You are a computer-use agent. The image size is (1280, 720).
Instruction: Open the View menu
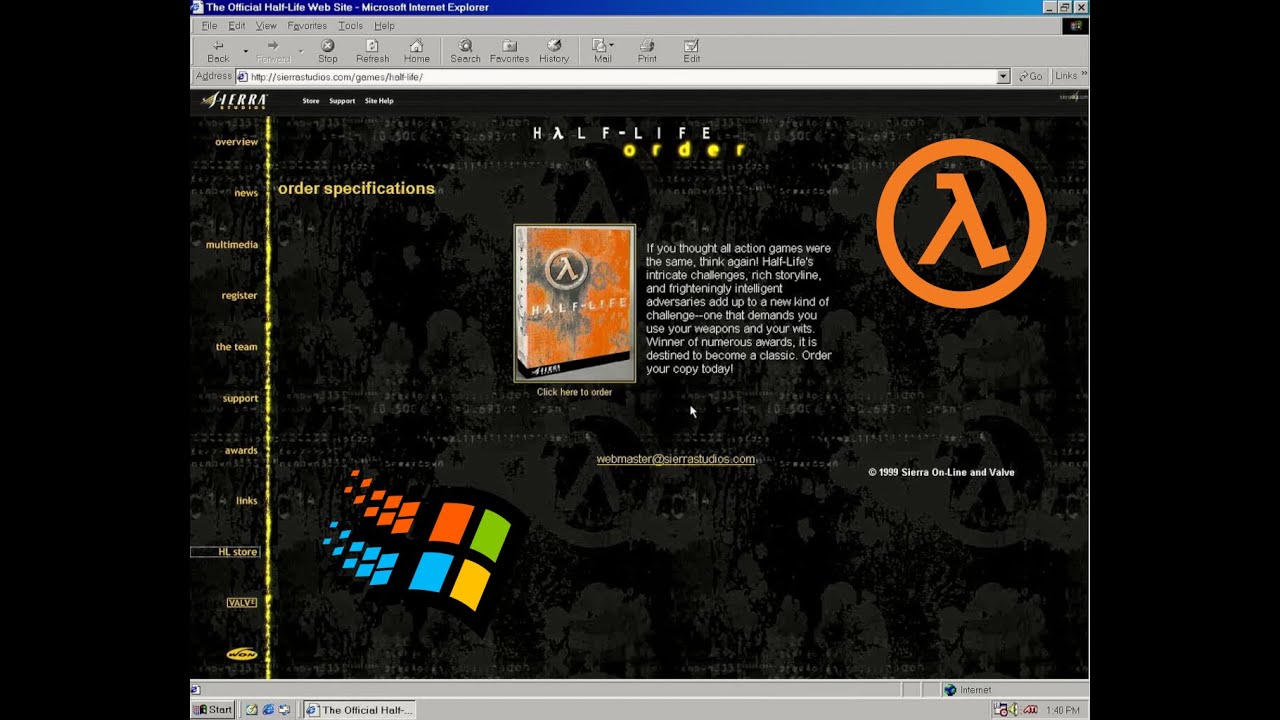click(265, 26)
